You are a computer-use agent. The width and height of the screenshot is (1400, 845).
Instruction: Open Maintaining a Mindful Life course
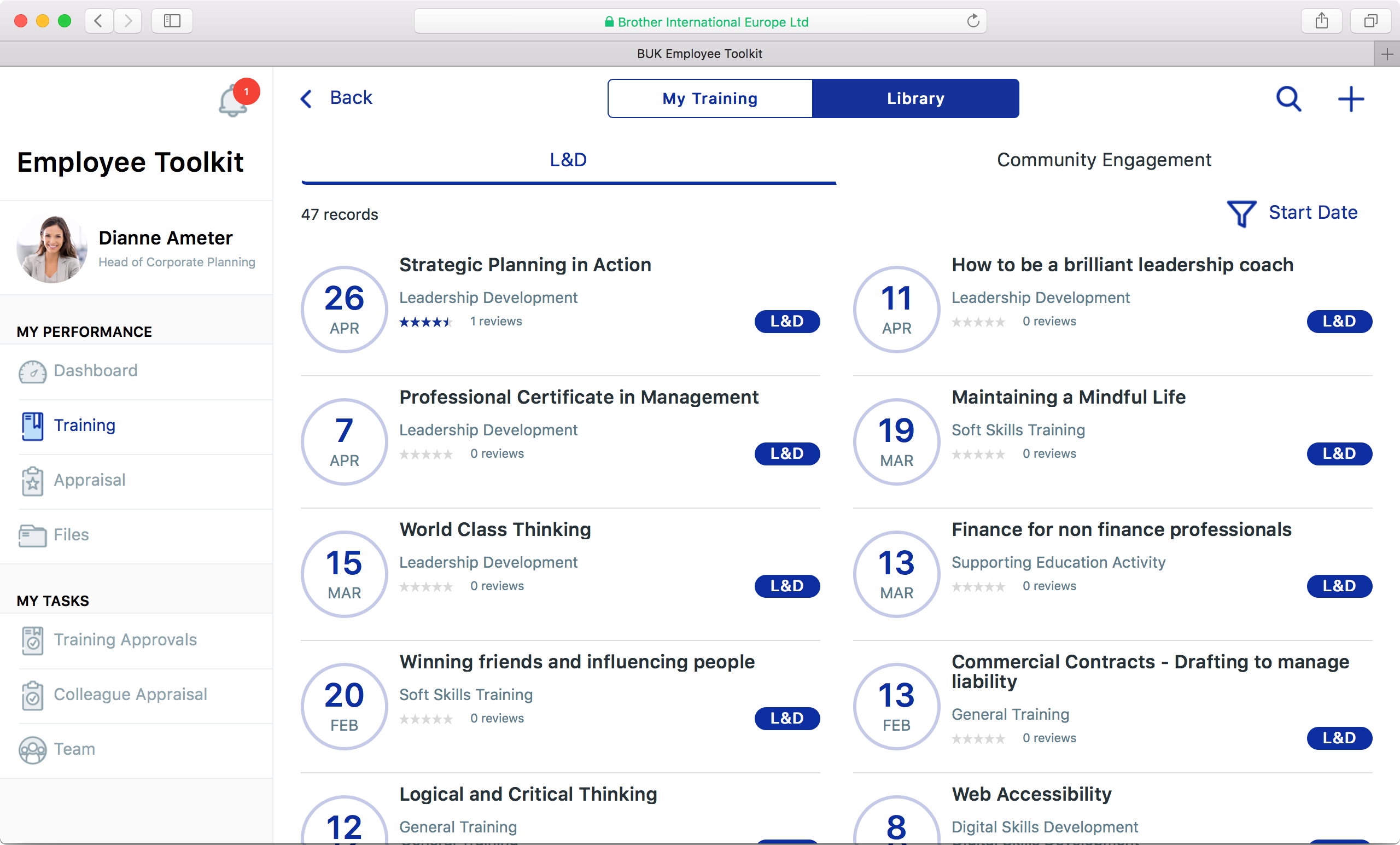(1068, 397)
